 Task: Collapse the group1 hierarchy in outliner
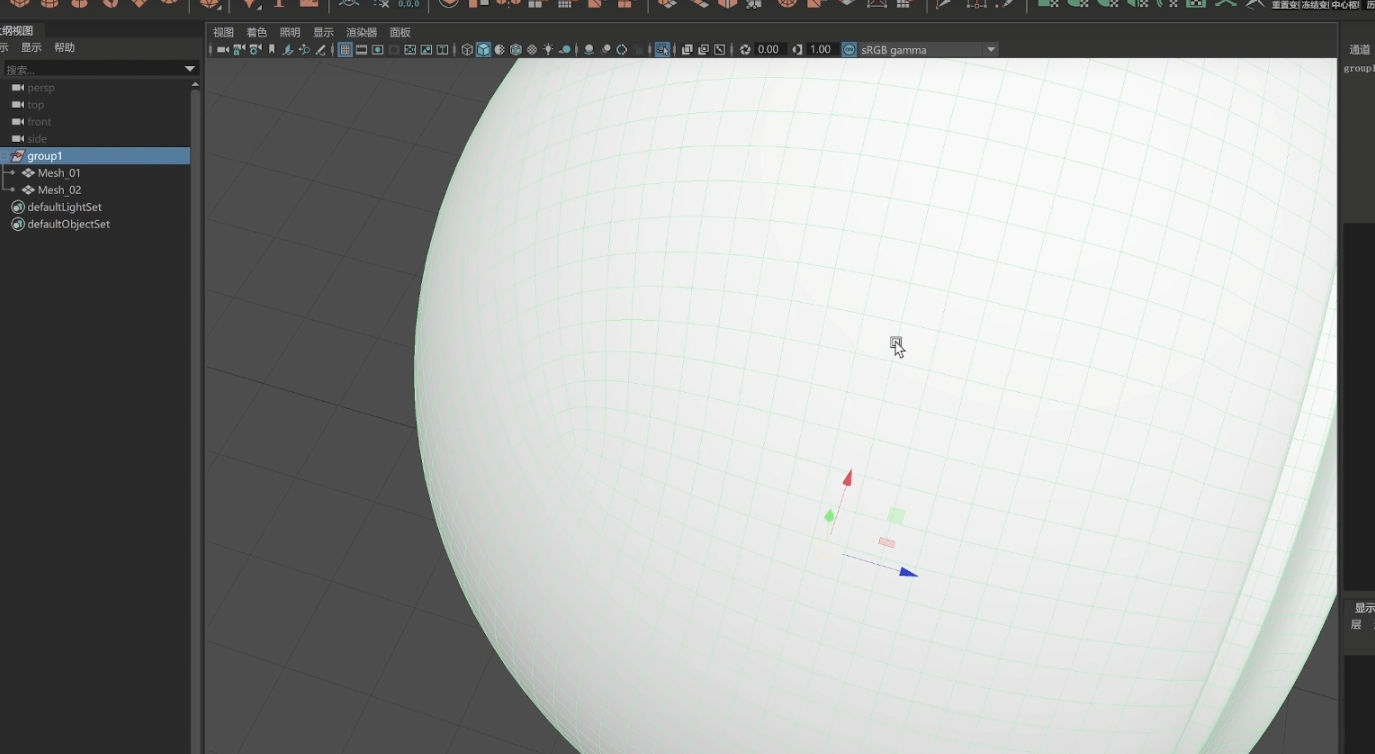tap(4, 156)
